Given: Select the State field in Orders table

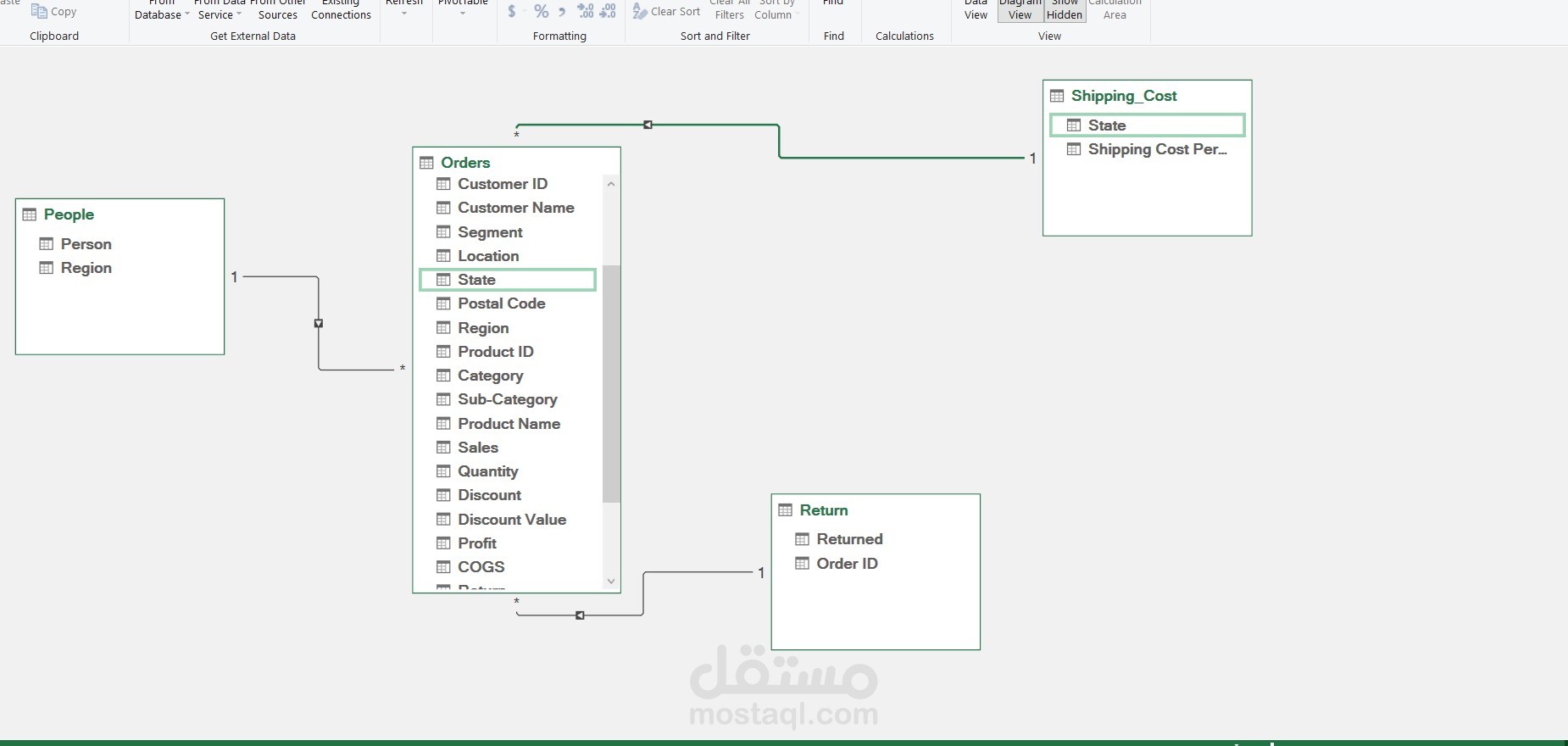Looking at the screenshot, I should coord(508,280).
